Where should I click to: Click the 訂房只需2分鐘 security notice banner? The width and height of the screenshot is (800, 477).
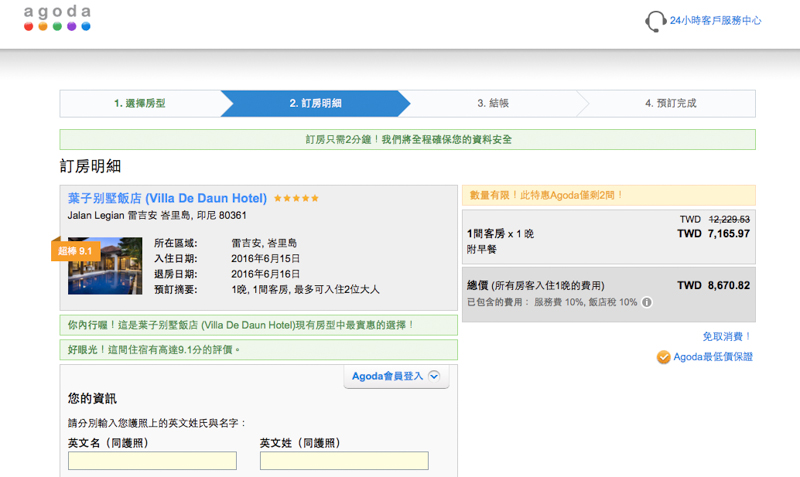click(x=408, y=140)
